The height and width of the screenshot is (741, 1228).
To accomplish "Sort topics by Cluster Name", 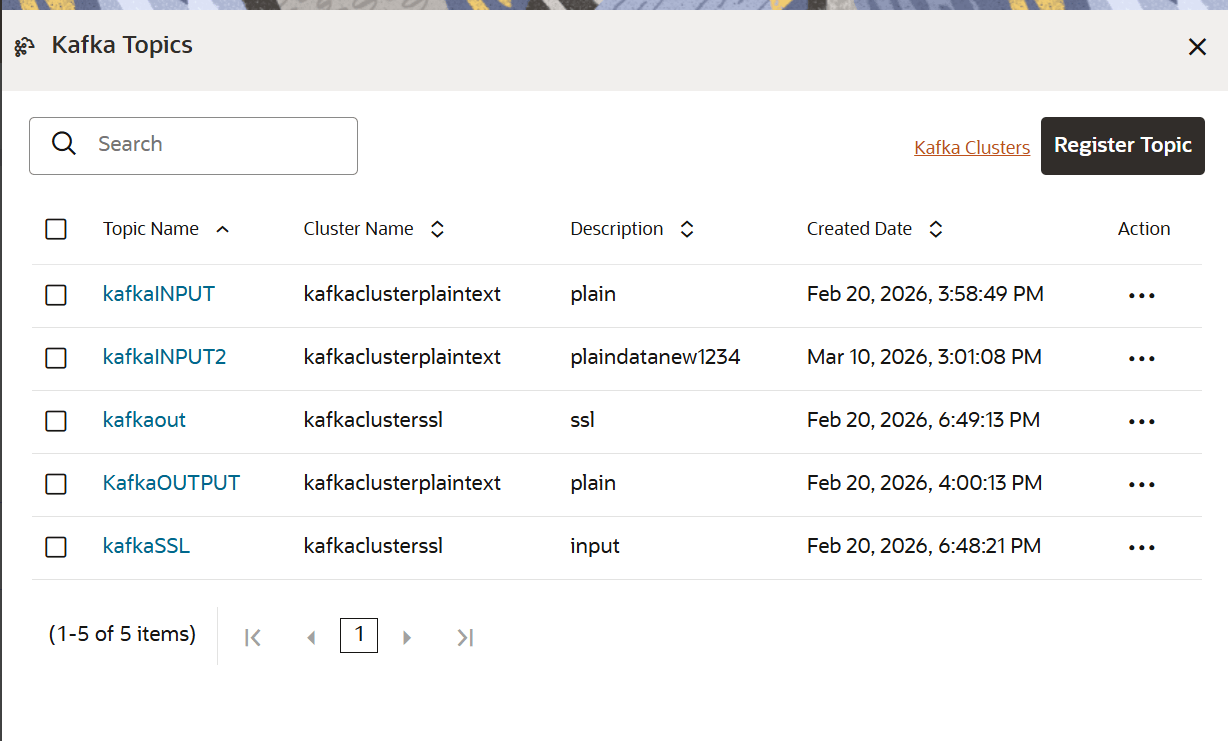I will coord(437,228).
